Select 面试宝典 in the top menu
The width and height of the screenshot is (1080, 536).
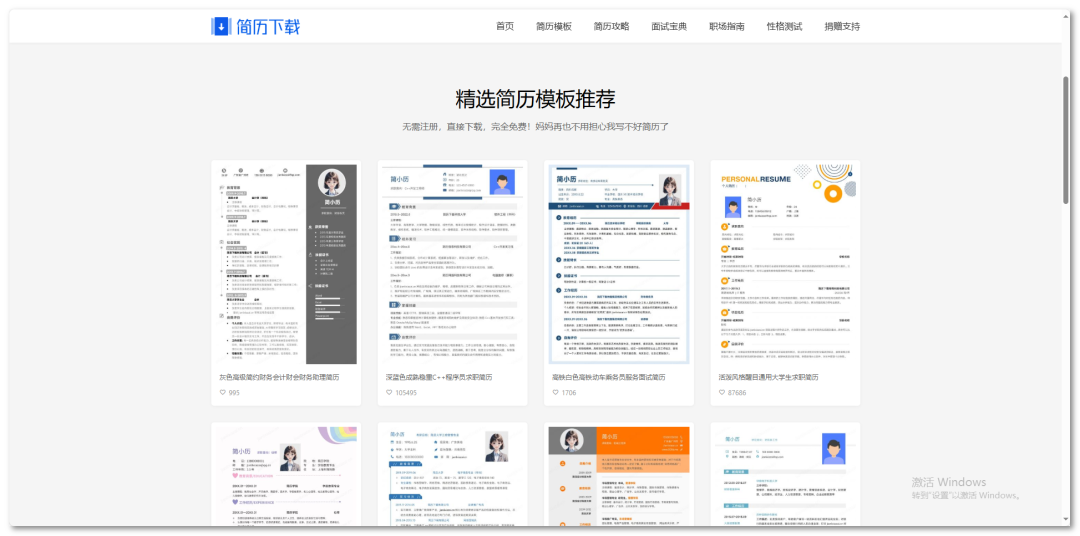(669, 27)
